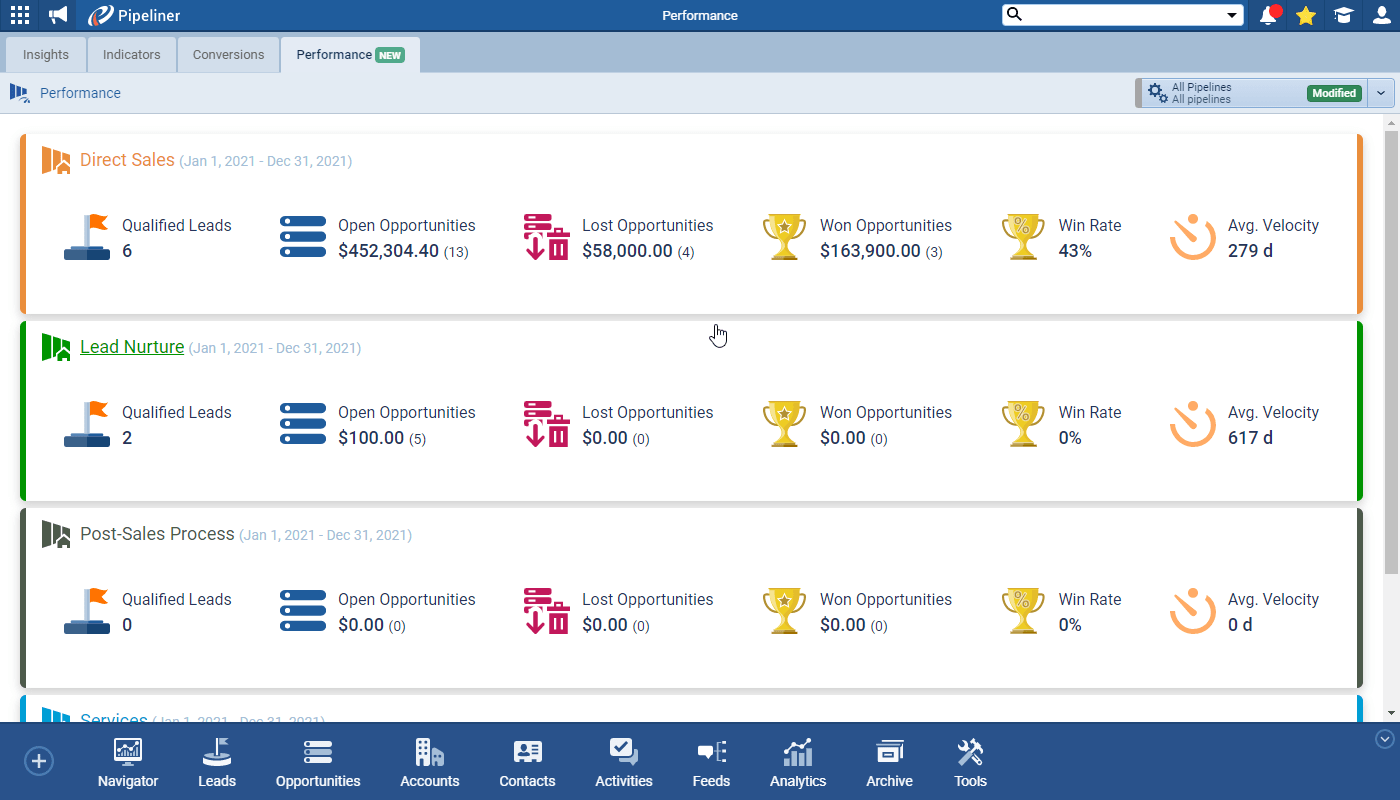This screenshot has height=800, width=1400.
Task: Open the Direct Sales pipeline title
Action: point(127,160)
